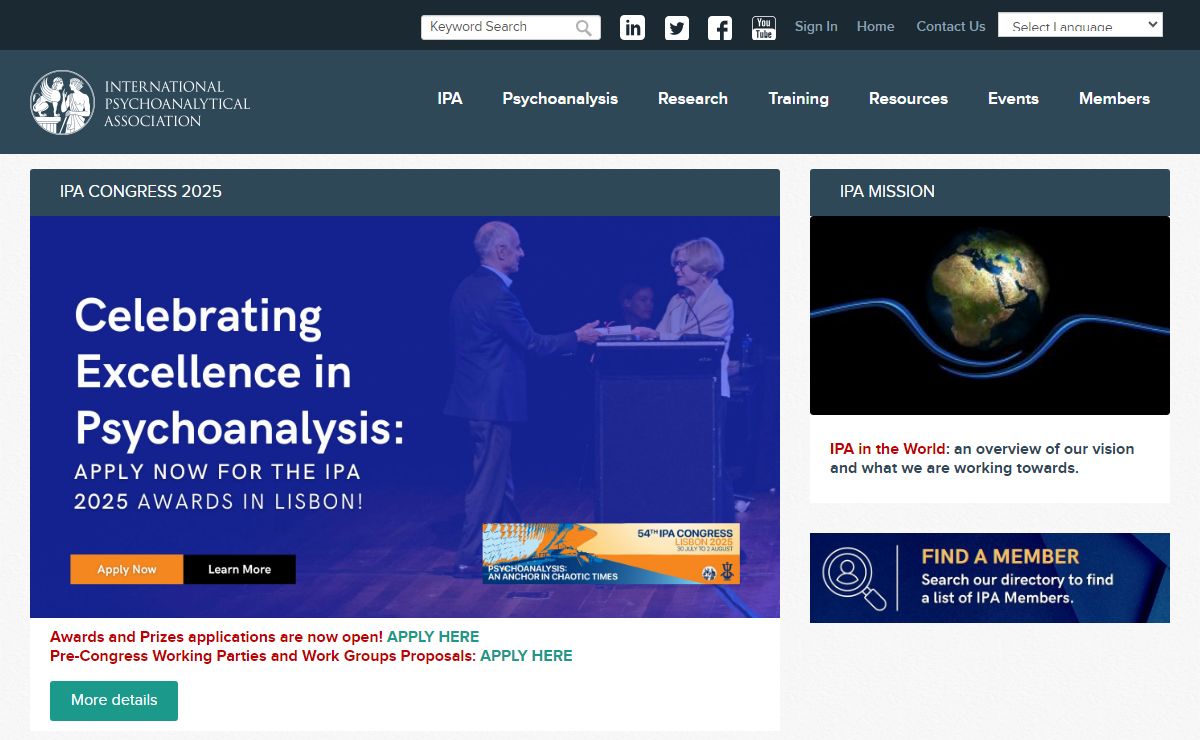Click International Psychoanalytical Association site title
The width and height of the screenshot is (1200, 740).
(177, 103)
